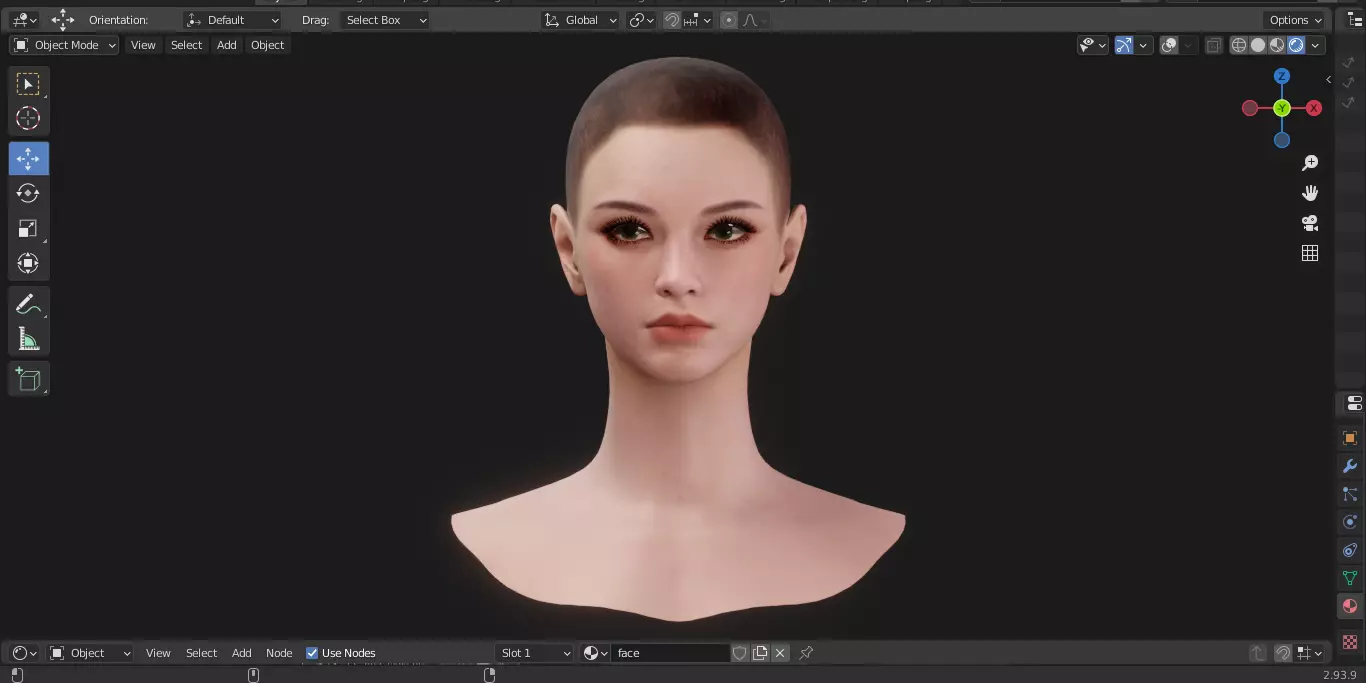The width and height of the screenshot is (1366, 683).
Task: Open the Texture checker properties tab
Action: pos(1350,641)
